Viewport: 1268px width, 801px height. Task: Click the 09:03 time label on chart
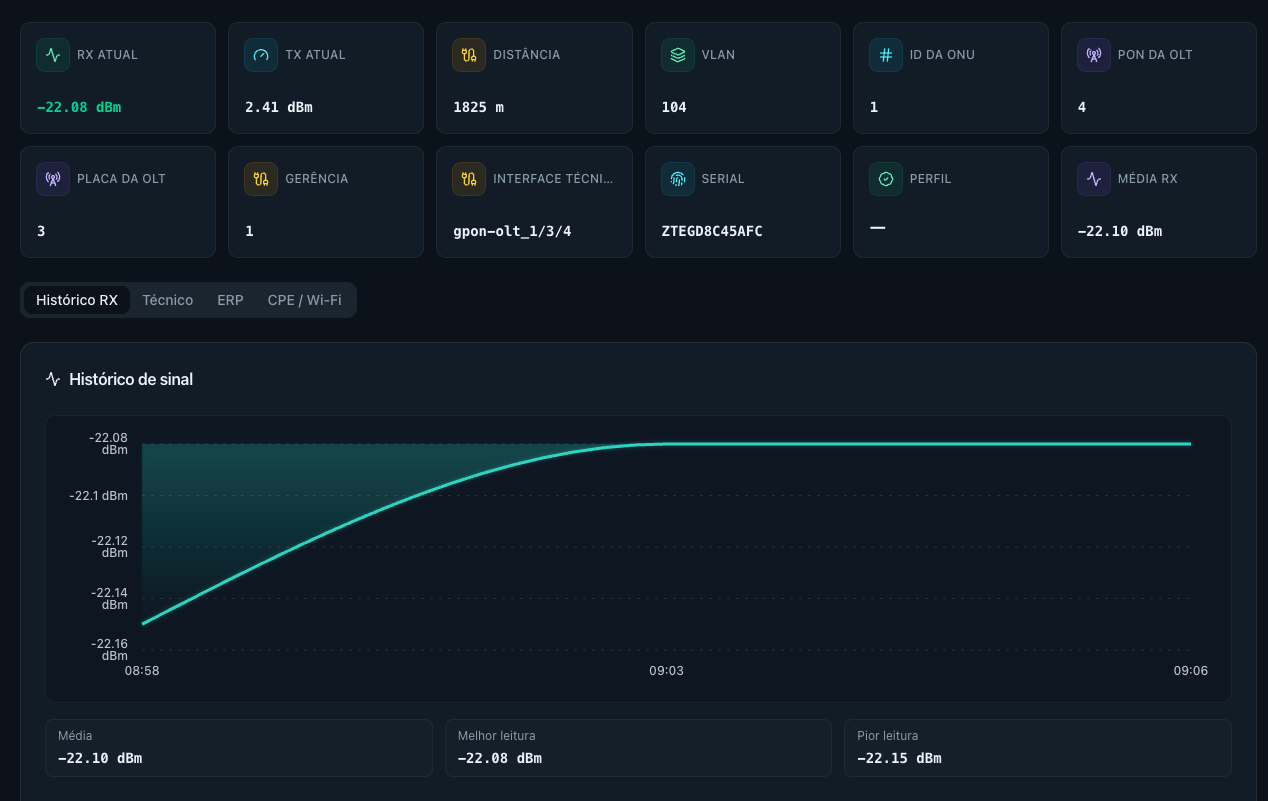pos(666,671)
